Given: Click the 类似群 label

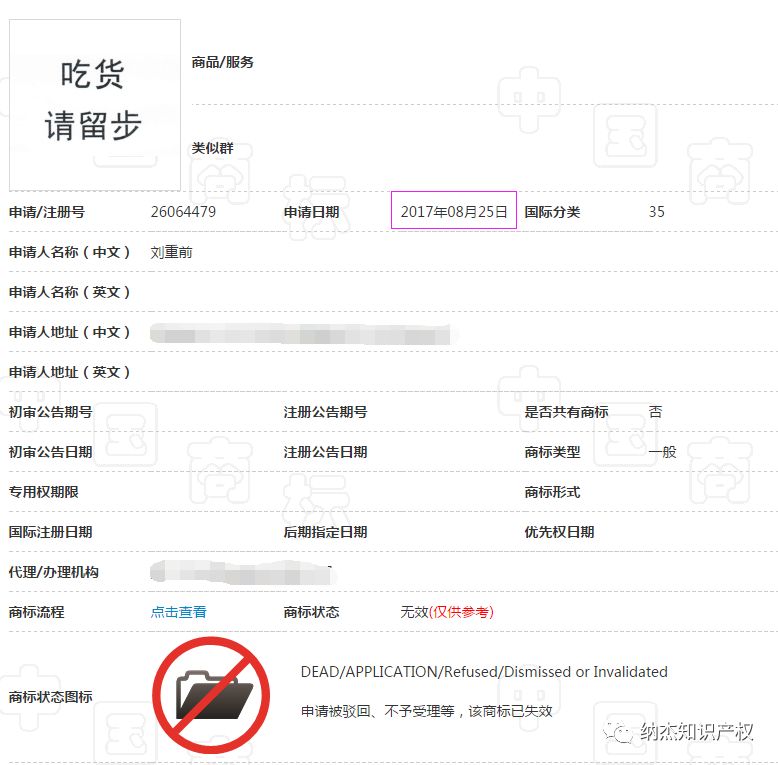Looking at the screenshot, I should point(212,148).
